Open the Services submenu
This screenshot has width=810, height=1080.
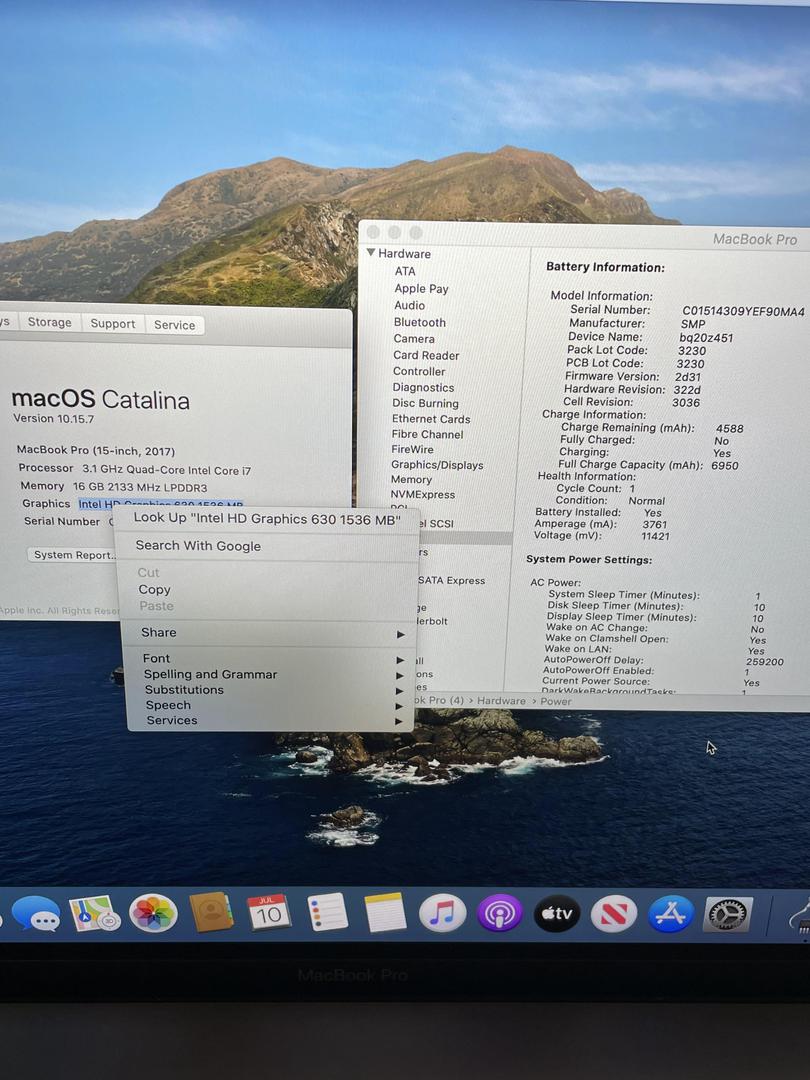click(271, 720)
